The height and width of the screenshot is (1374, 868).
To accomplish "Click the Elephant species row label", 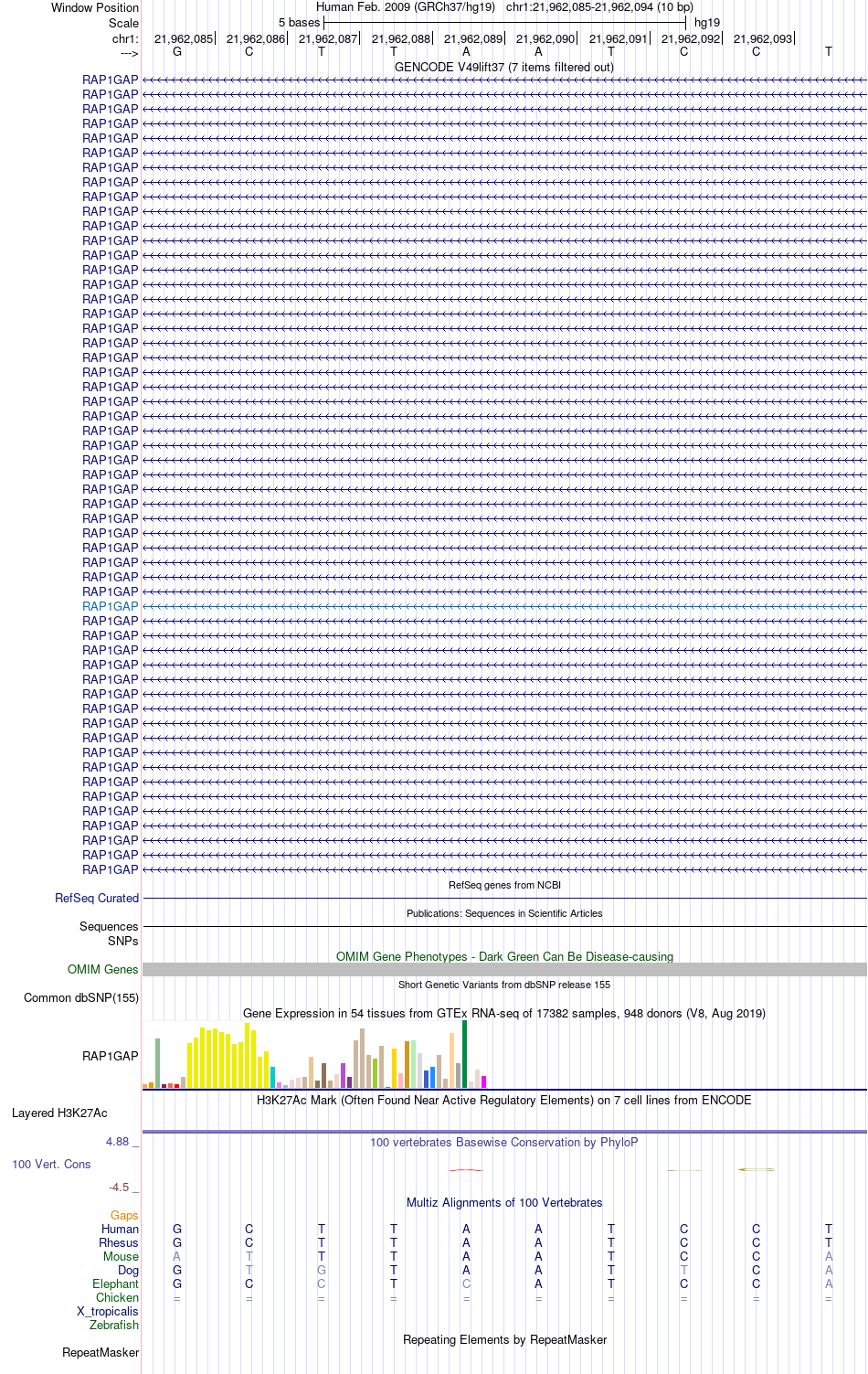I will tap(115, 1283).
